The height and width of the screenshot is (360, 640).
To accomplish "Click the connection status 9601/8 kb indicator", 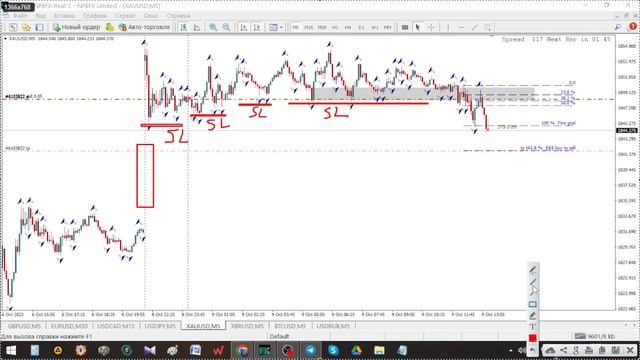I will 594,336.
